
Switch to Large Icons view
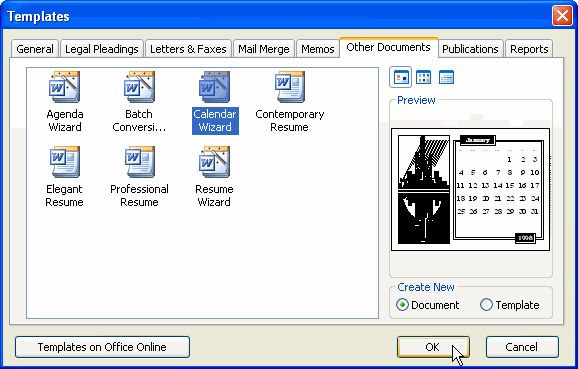coord(401,77)
